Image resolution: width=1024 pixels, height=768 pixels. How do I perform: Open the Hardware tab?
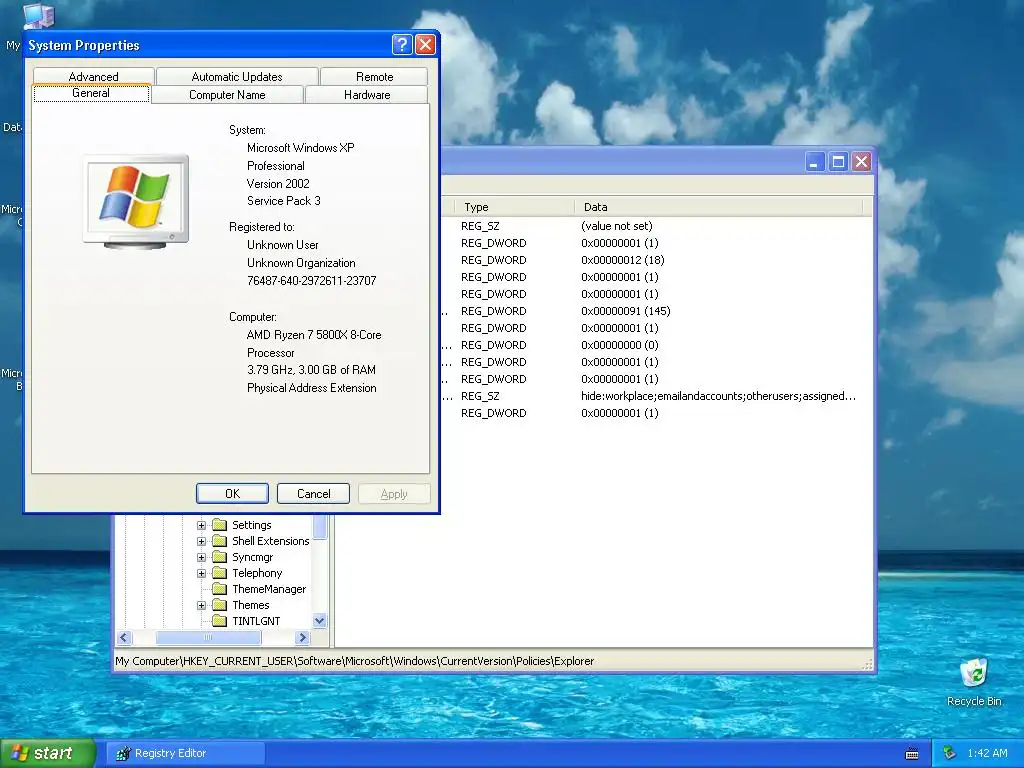point(366,95)
